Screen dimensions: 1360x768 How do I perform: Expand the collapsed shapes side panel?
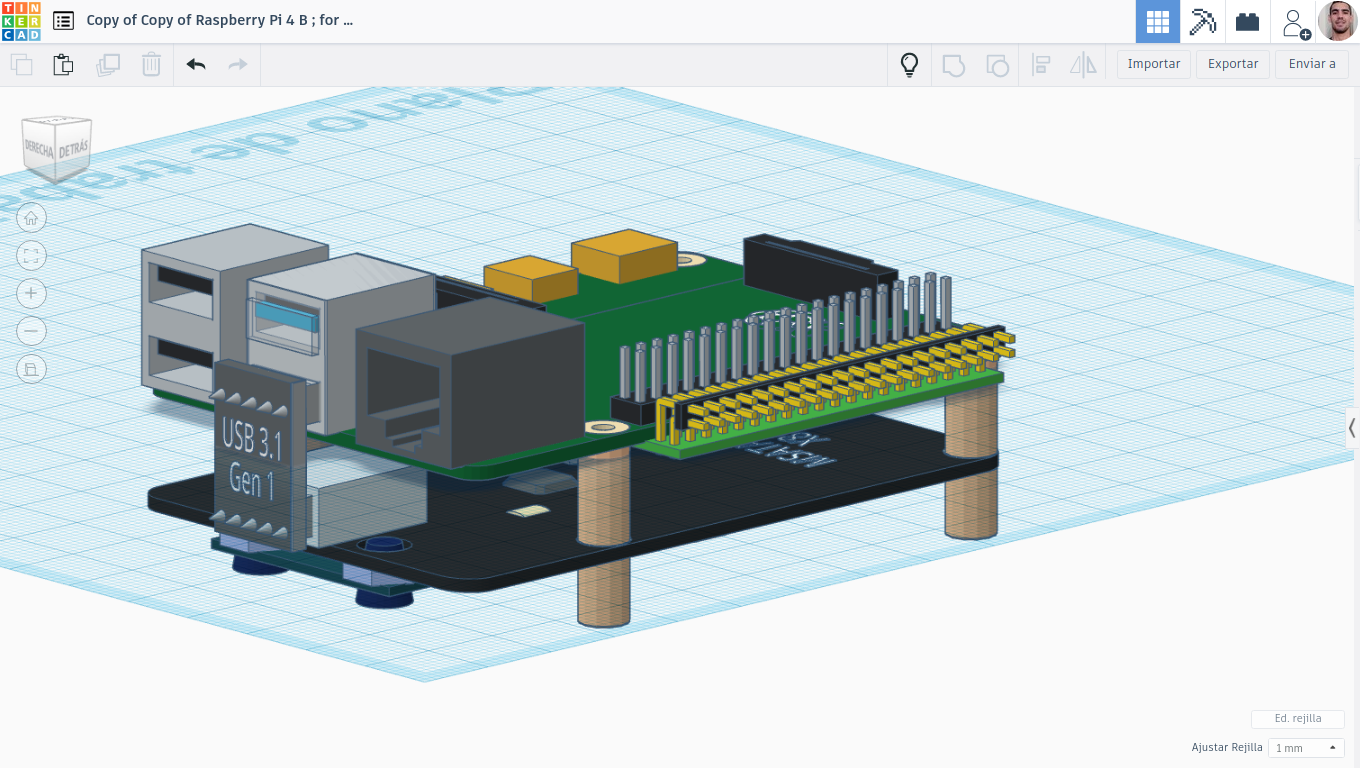tap(1352, 428)
